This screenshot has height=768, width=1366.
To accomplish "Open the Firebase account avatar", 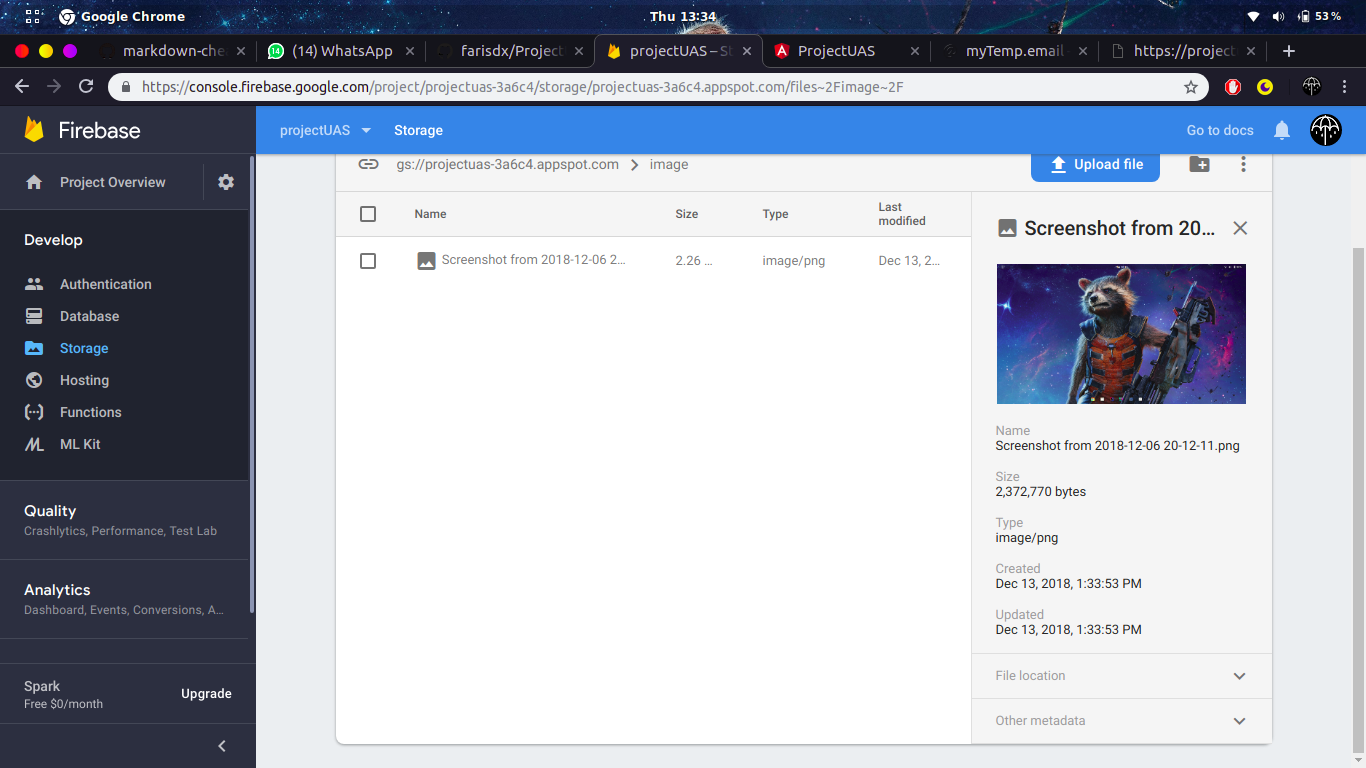I will [x=1326, y=130].
